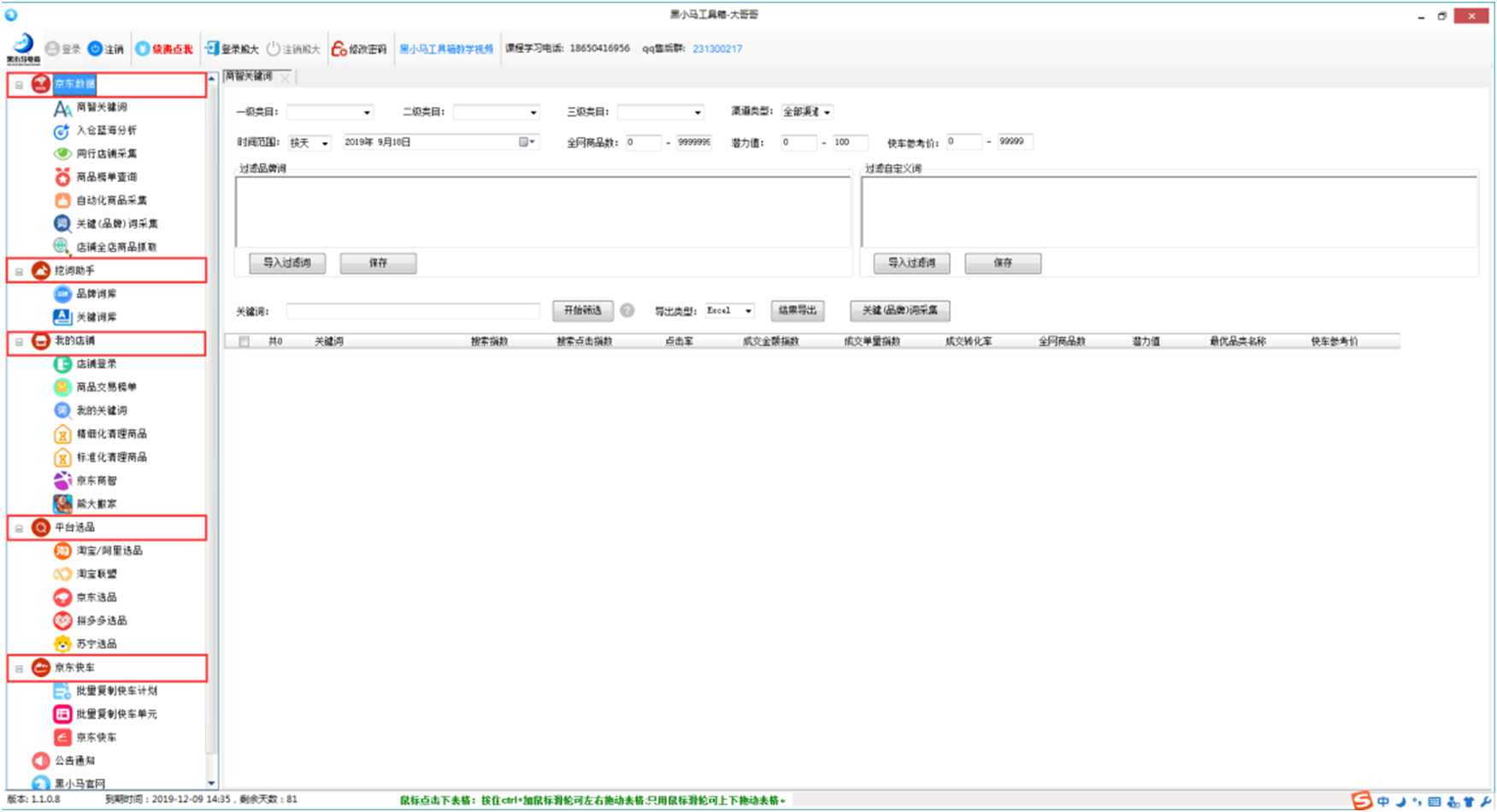
Task: Click 导入过滤词 under 过滤自定义词
Action: (911, 263)
